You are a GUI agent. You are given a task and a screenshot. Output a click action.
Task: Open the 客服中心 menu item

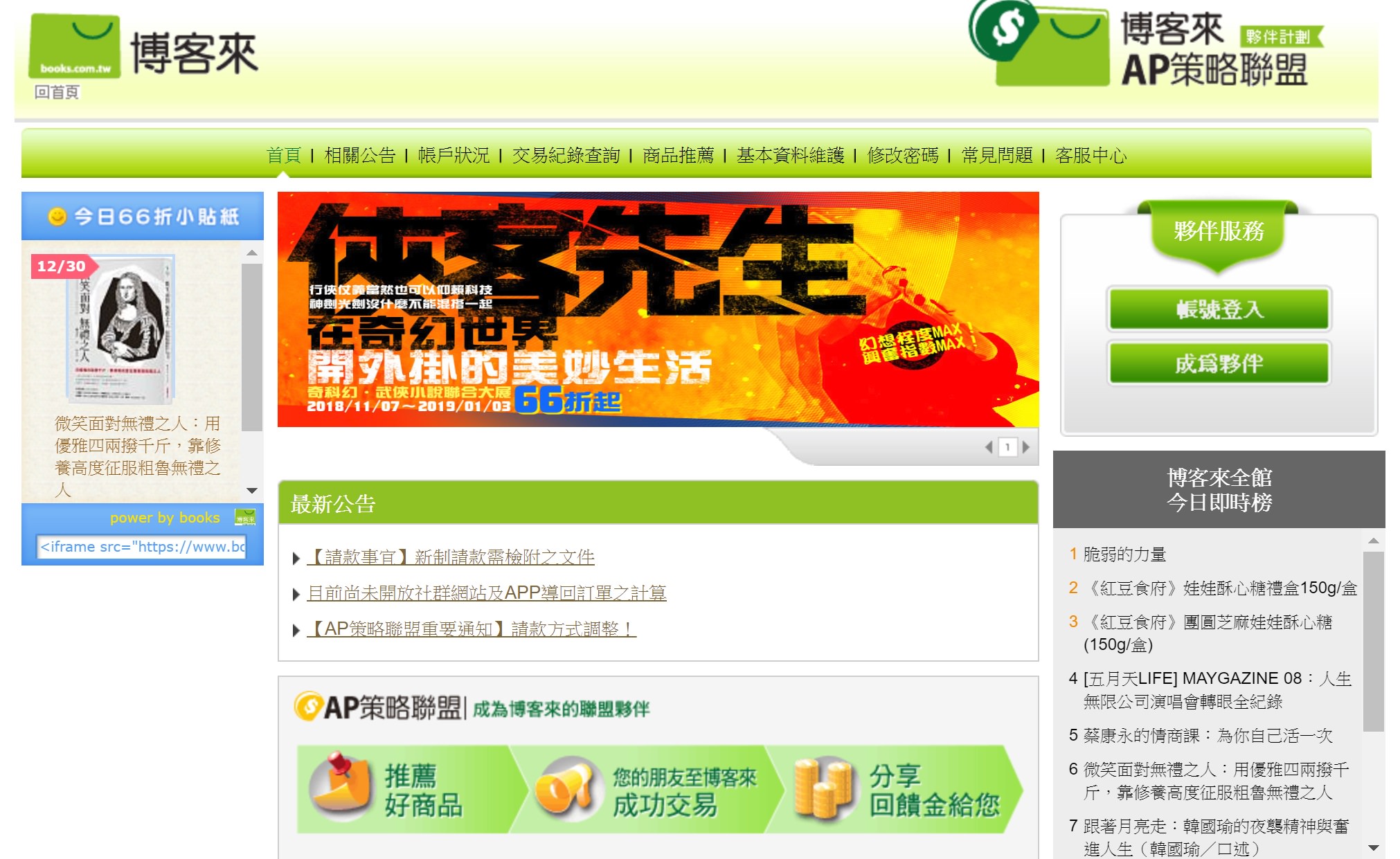(x=1091, y=155)
